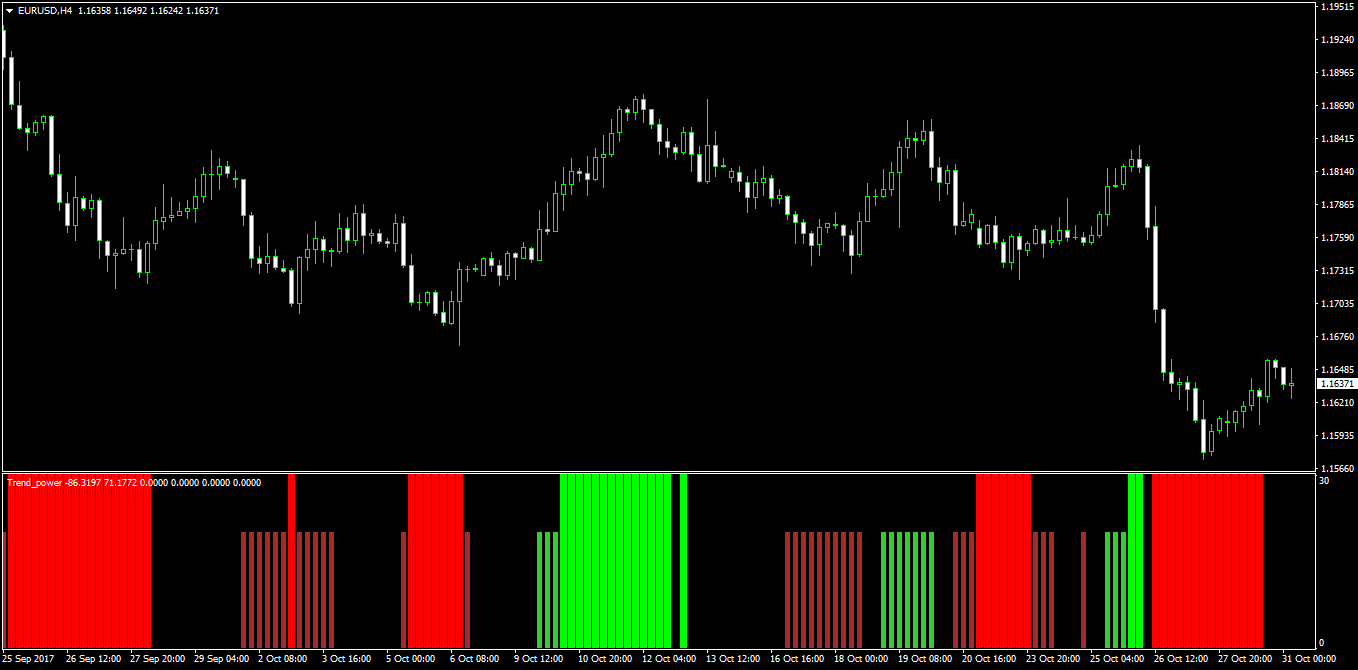Click price axis value 1.17590
The image size is (1358, 670).
click(x=1337, y=238)
